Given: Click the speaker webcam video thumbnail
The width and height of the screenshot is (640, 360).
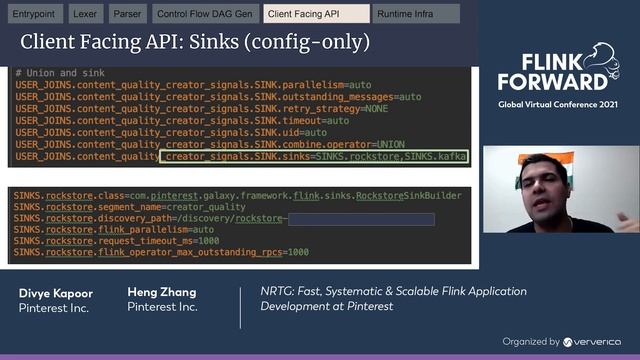Looking at the screenshot, I should pos(561,189).
